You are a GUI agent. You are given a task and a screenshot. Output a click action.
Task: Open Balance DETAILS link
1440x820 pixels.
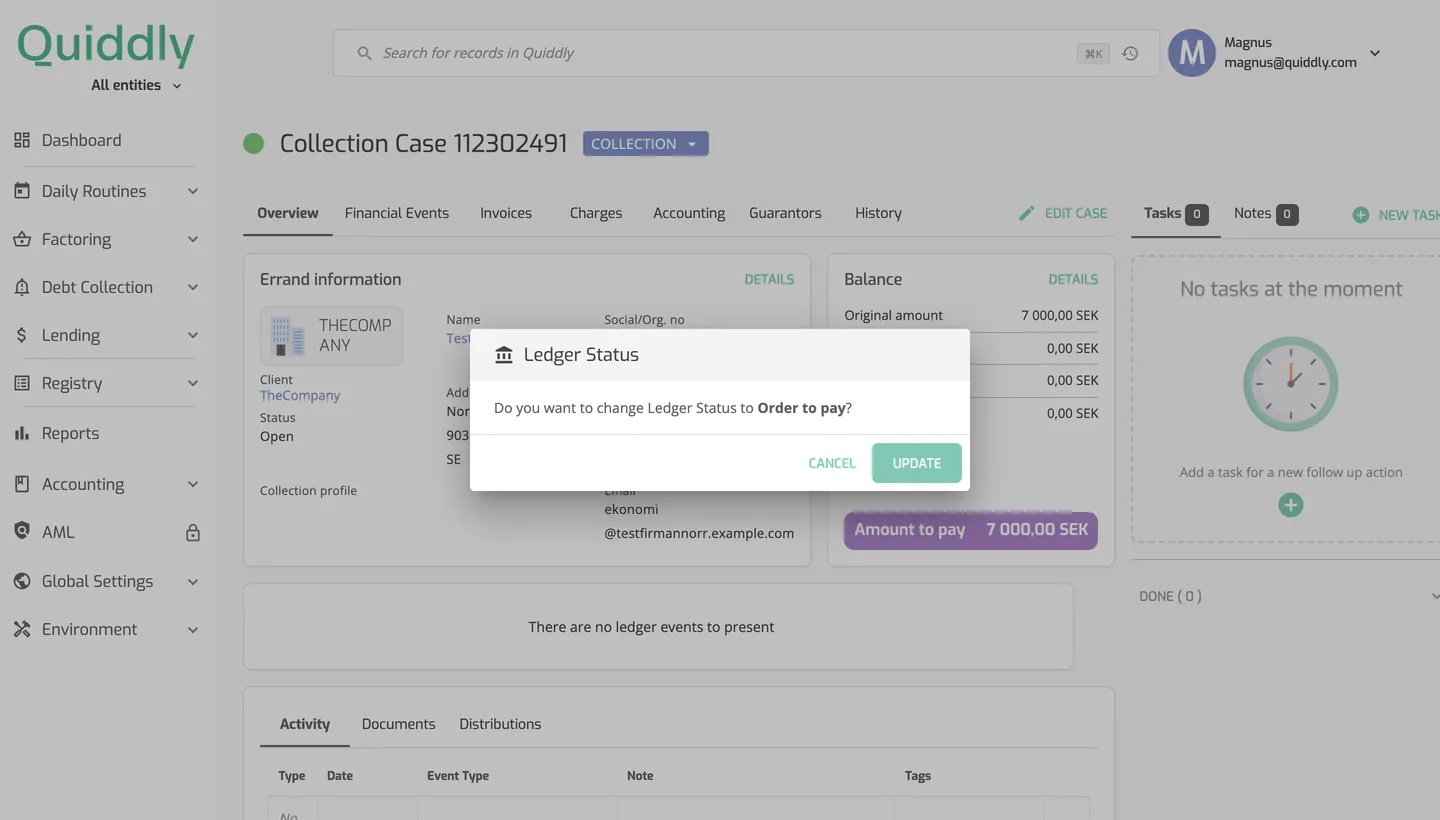point(1073,279)
